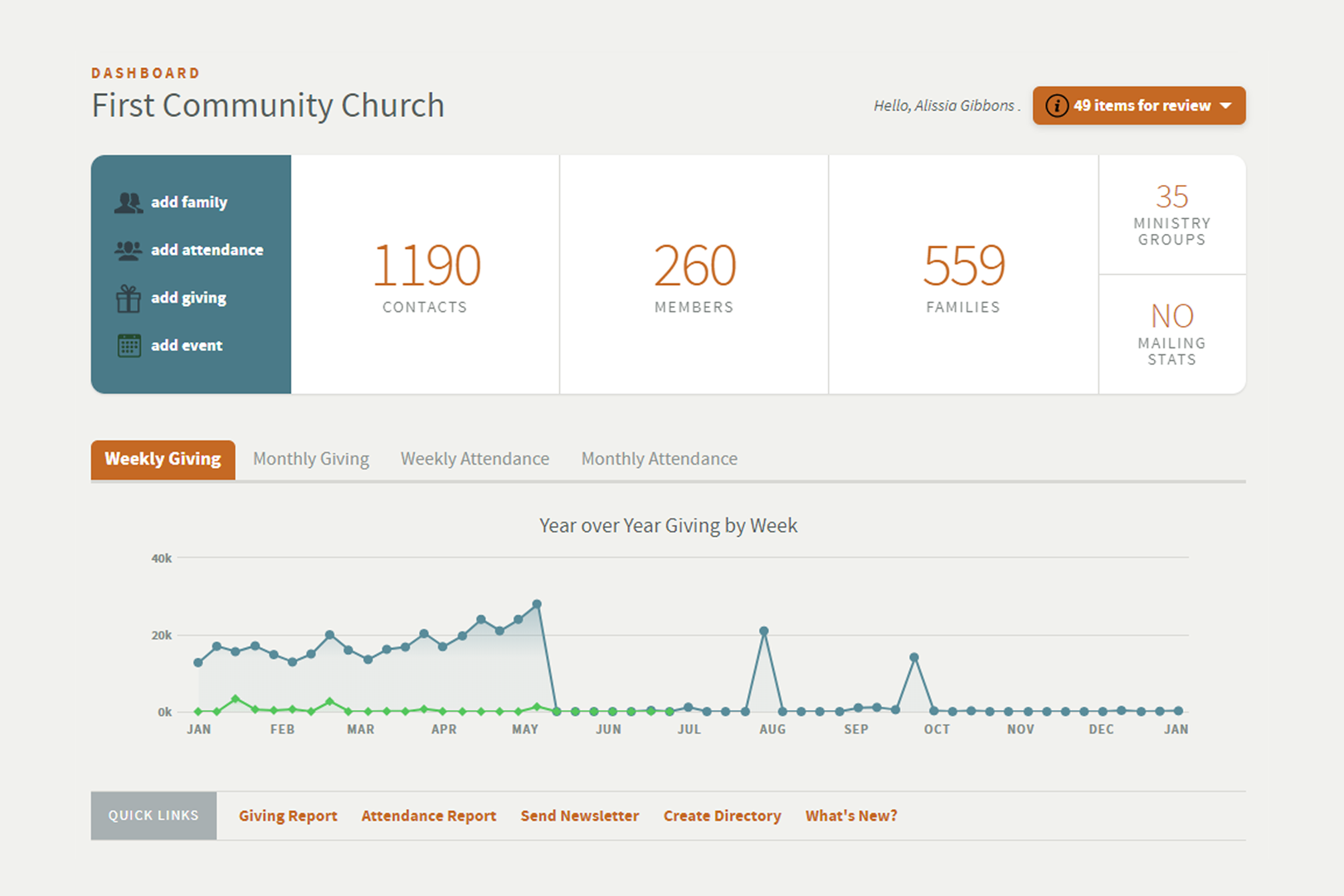Select the Monthly Attendance tab
This screenshot has width=1344, height=896.
click(659, 459)
